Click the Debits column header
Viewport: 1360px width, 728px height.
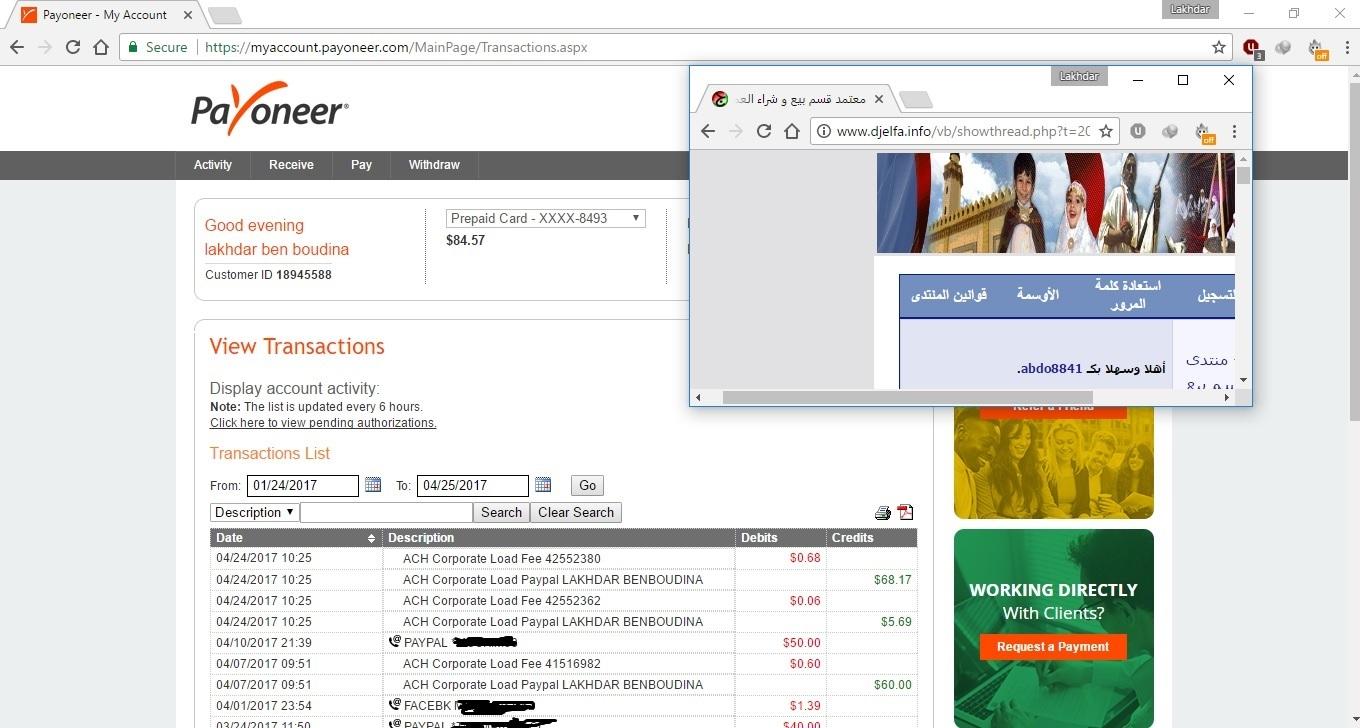tap(780, 538)
